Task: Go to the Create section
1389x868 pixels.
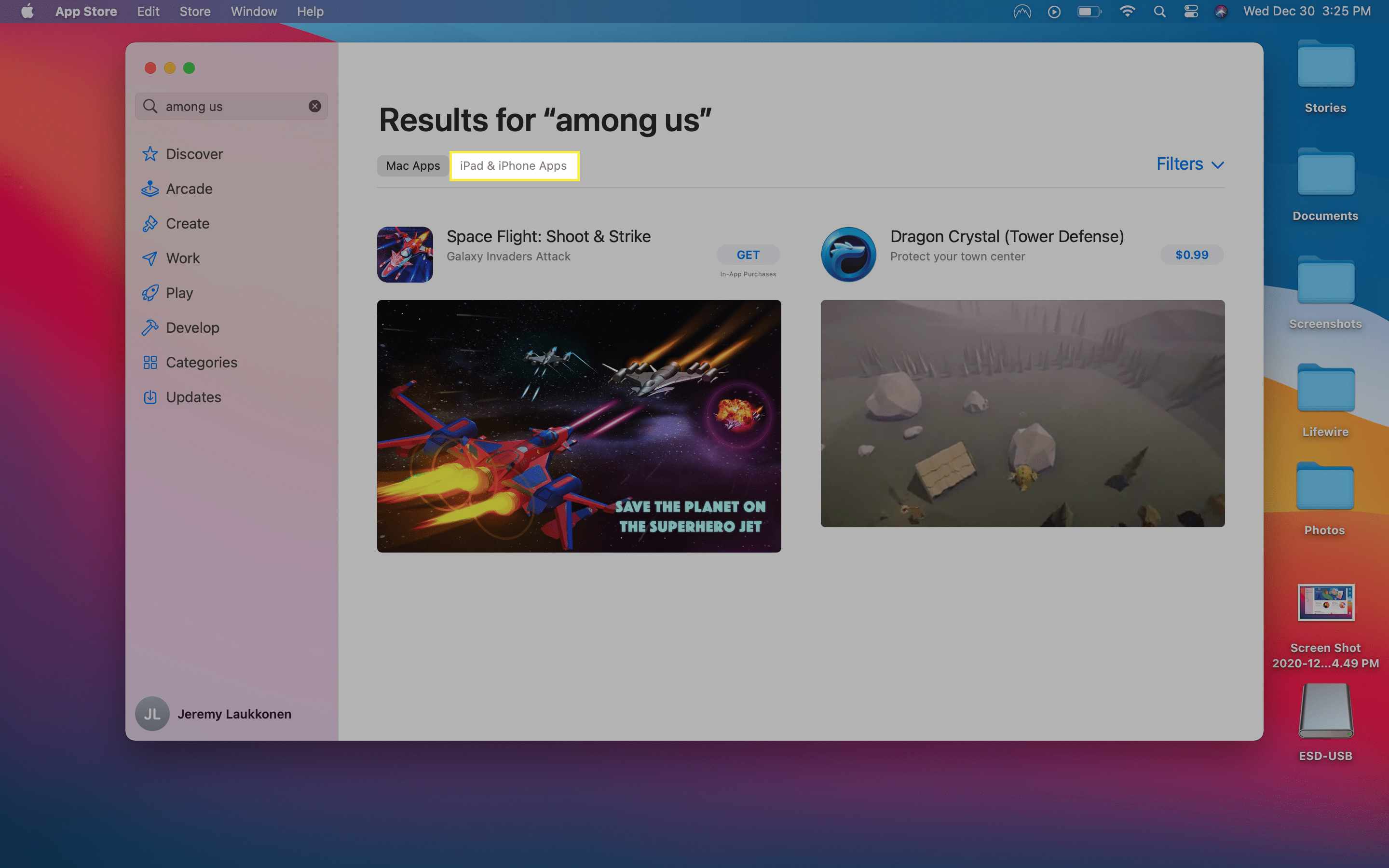Action: 176,223
